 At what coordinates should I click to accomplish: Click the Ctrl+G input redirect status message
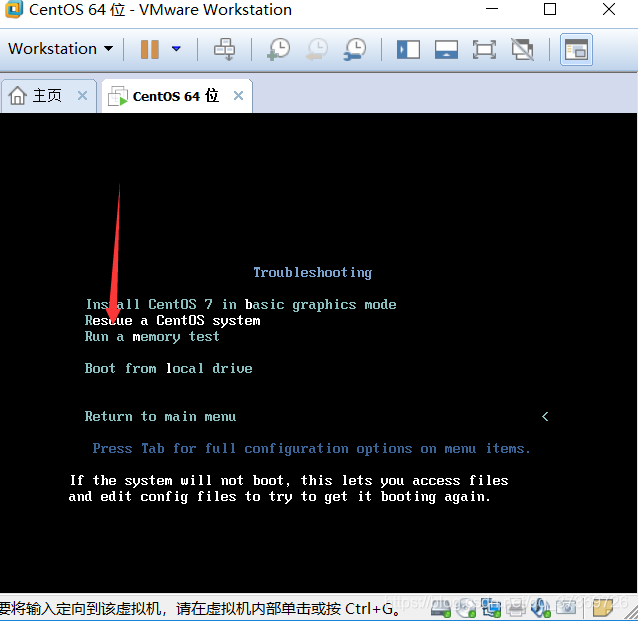(x=200, y=609)
